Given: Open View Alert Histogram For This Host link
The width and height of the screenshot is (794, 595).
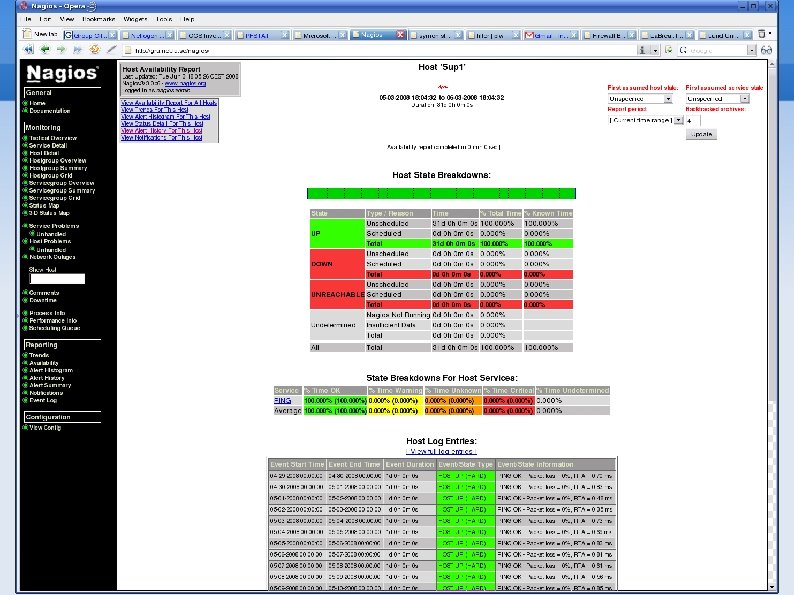Looking at the screenshot, I should (166, 116).
